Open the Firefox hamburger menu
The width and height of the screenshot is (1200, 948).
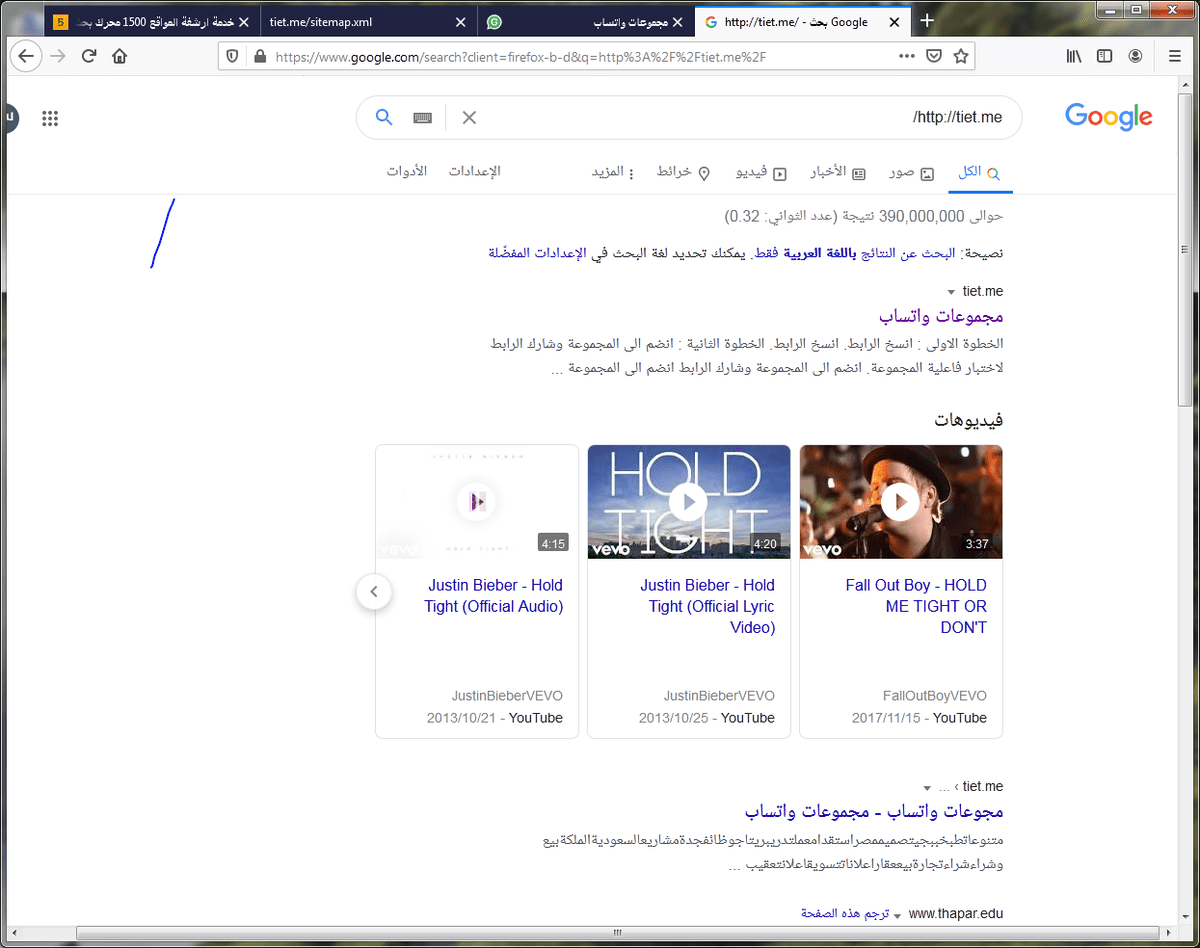pyautogui.click(x=1174, y=57)
